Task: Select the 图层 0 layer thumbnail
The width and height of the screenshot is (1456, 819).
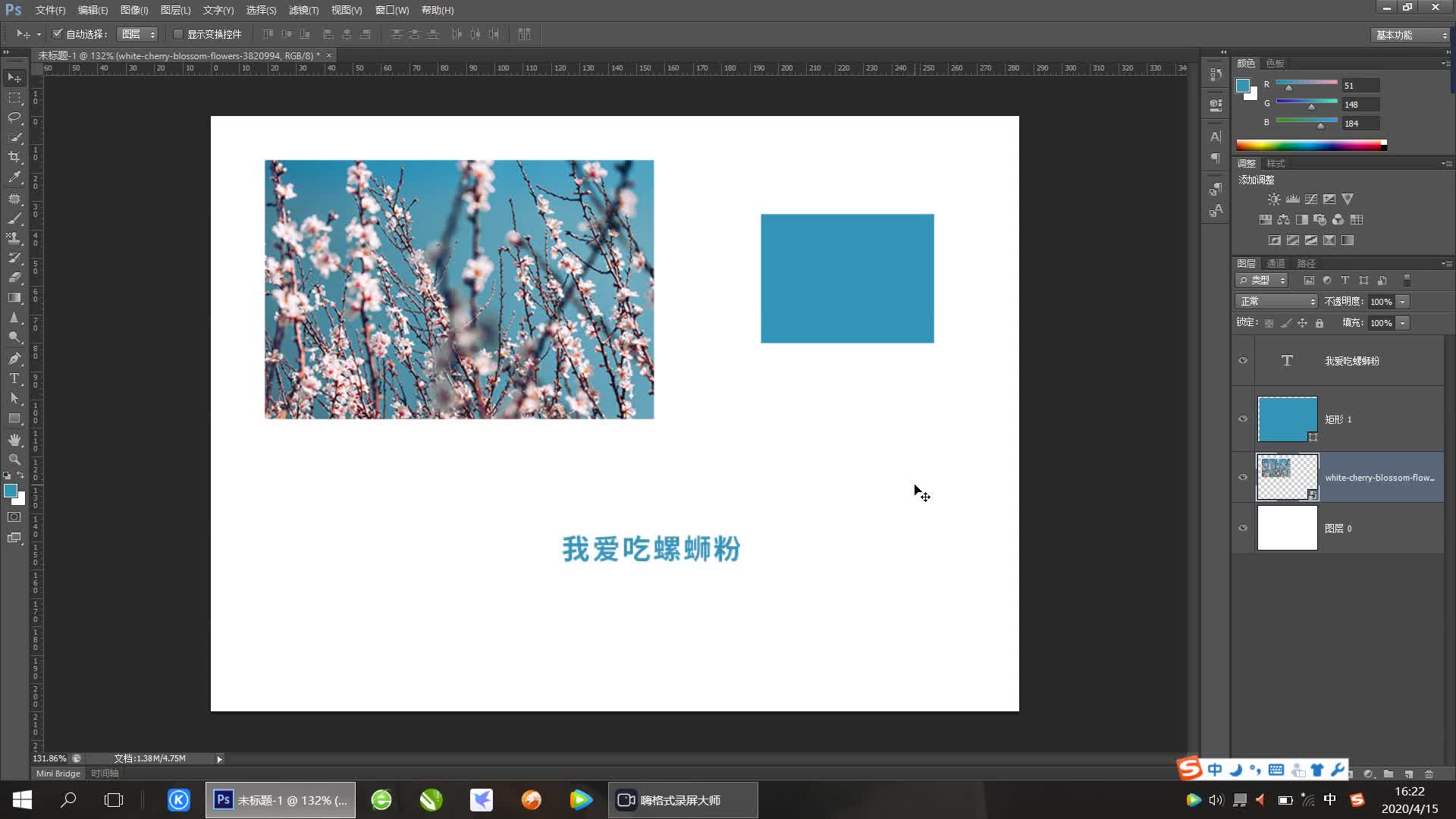Action: pos(1287,529)
